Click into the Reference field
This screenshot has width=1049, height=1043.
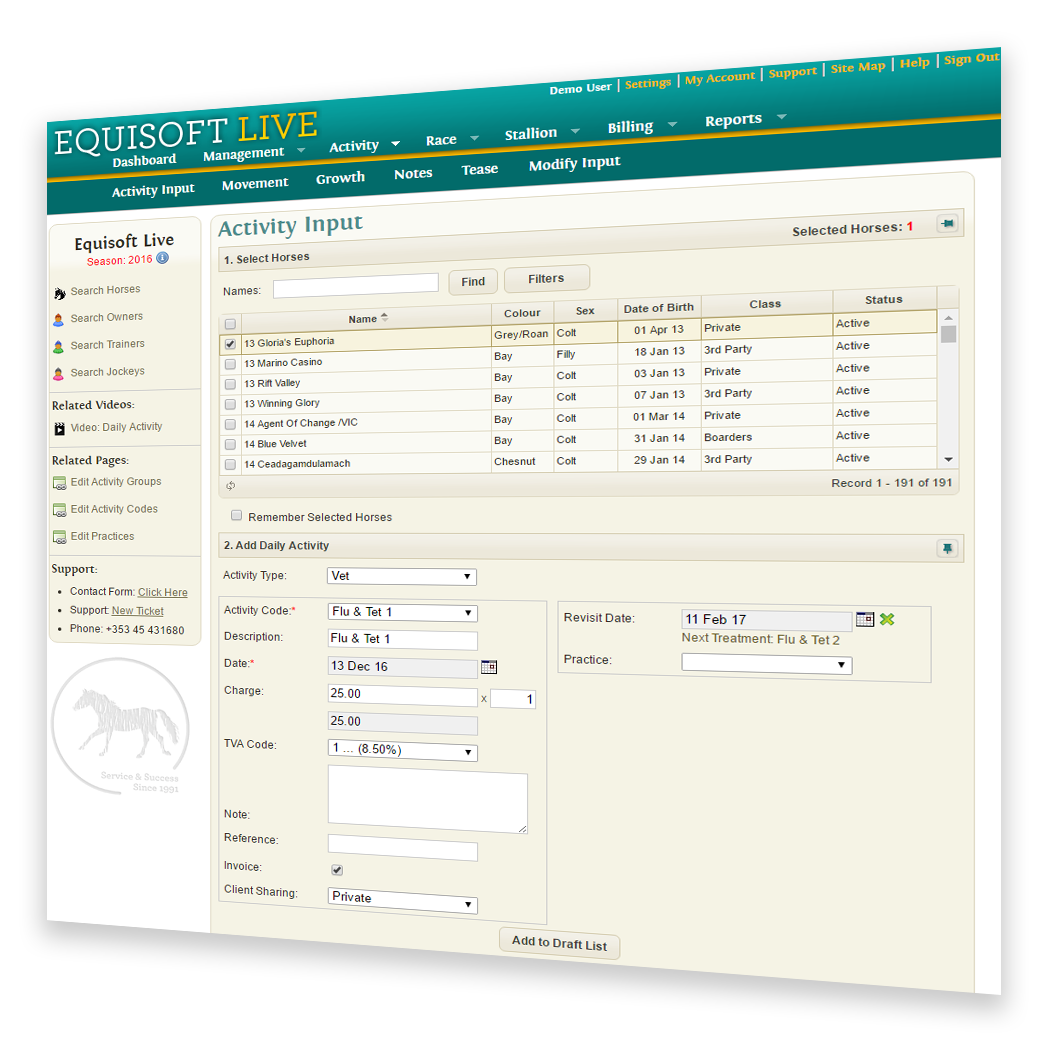[403, 848]
